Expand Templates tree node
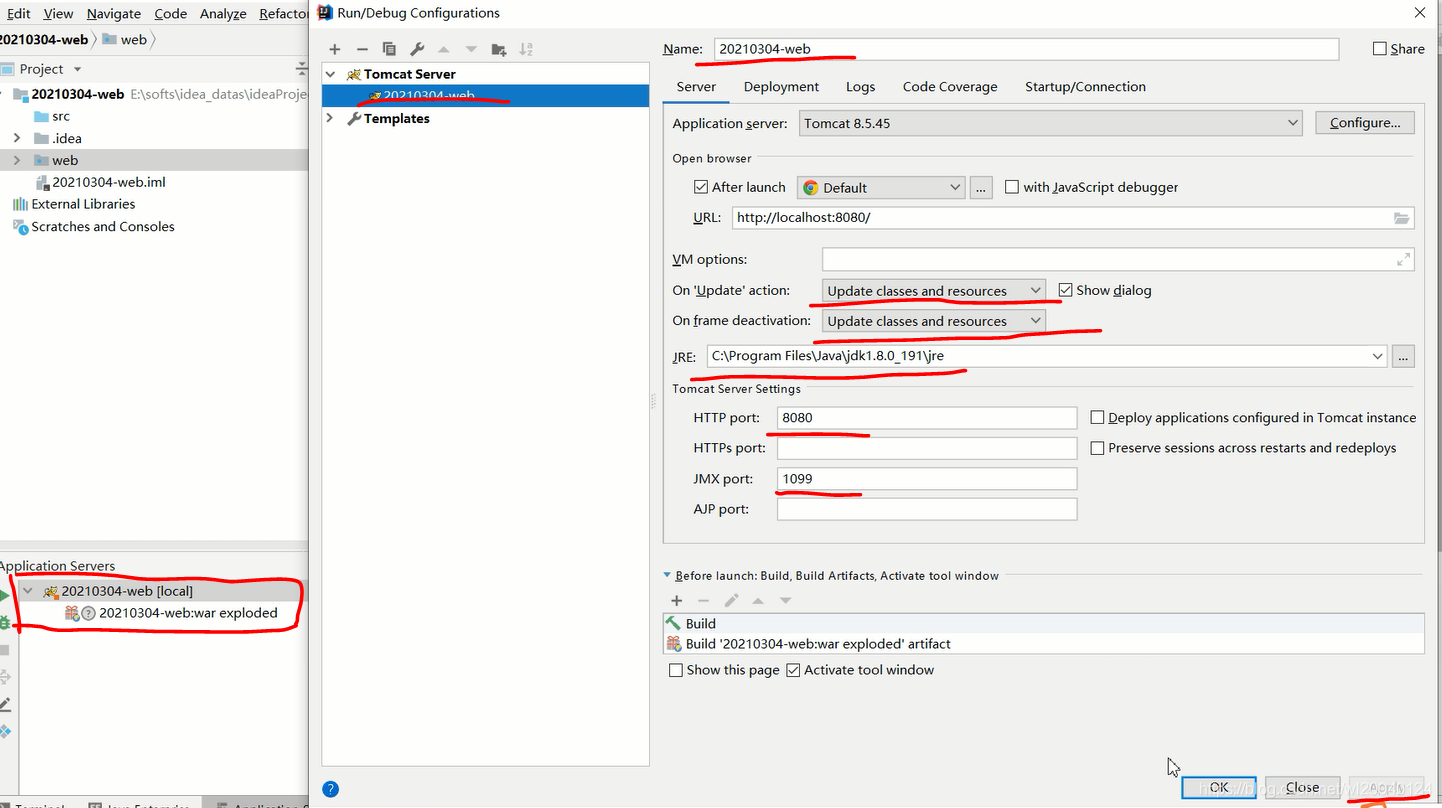 tap(330, 118)
